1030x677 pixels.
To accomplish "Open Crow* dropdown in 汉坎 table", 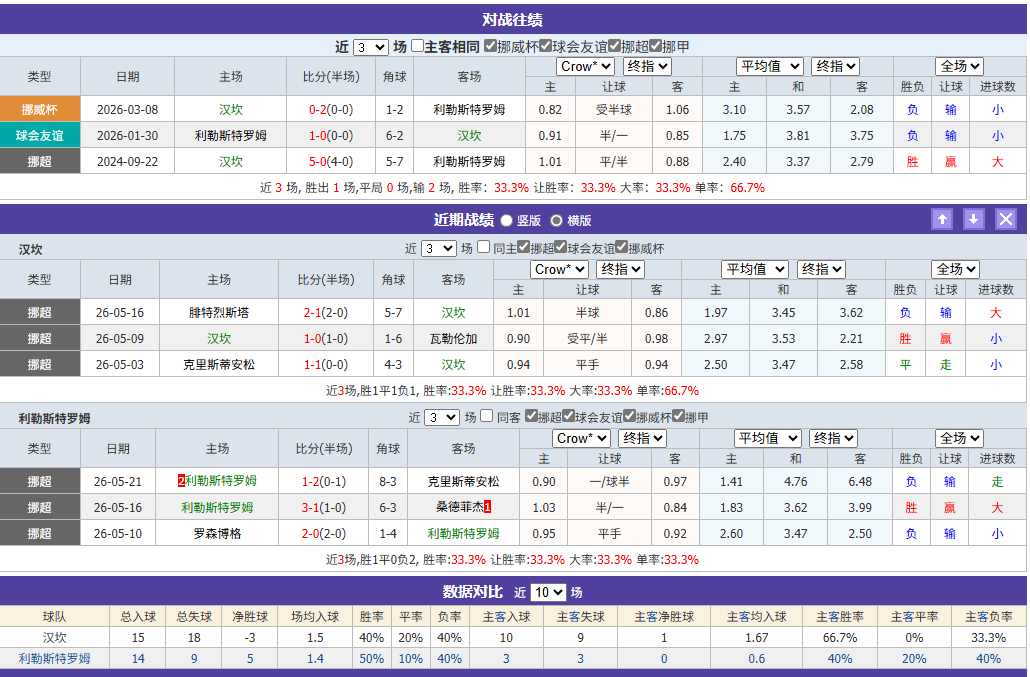I will (x=559, y=269).
